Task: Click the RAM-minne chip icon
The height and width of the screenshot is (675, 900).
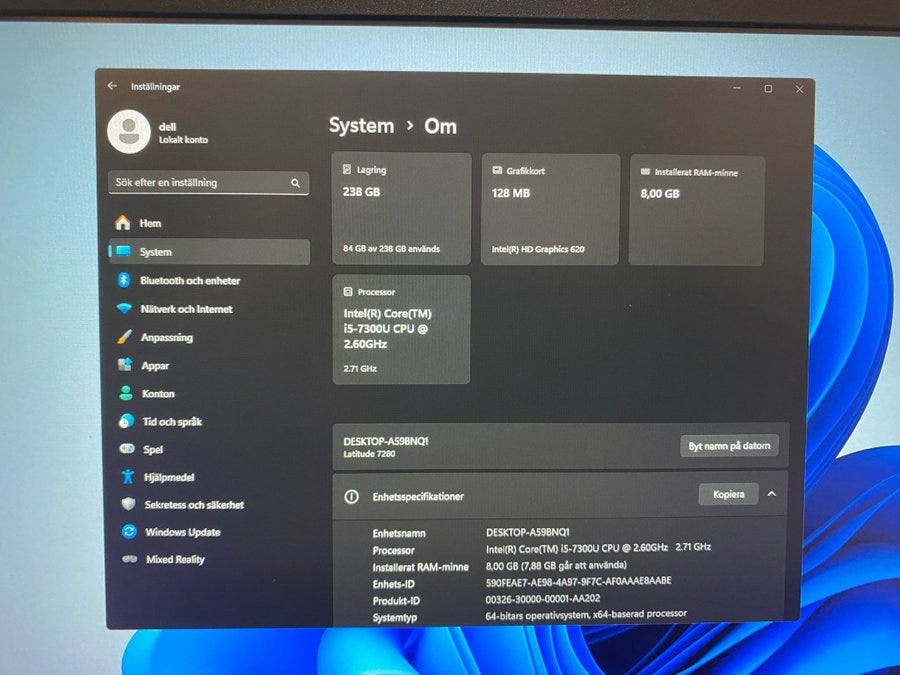Action: (x=645, y=172)
